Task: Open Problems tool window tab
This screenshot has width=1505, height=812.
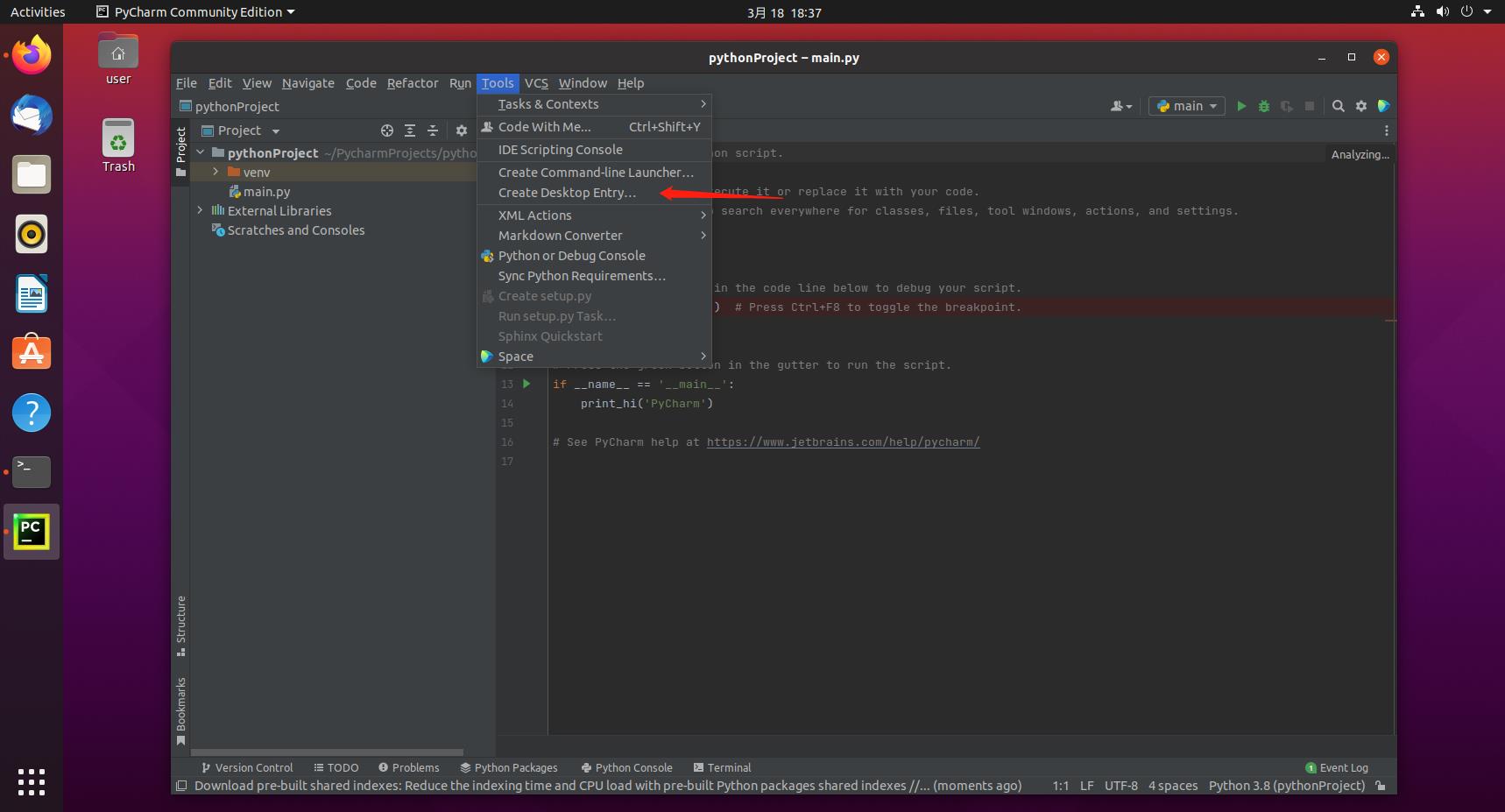Action: click(x=409, y=767)
